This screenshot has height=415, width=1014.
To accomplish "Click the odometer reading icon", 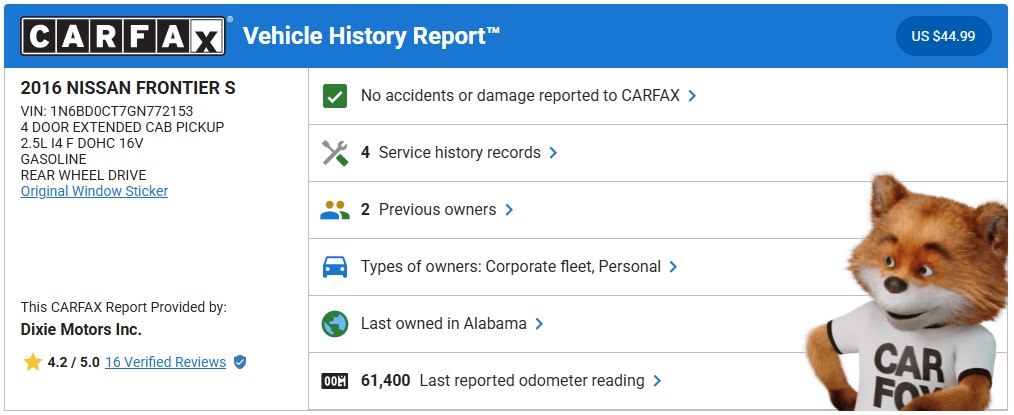I will click(335, 381).
